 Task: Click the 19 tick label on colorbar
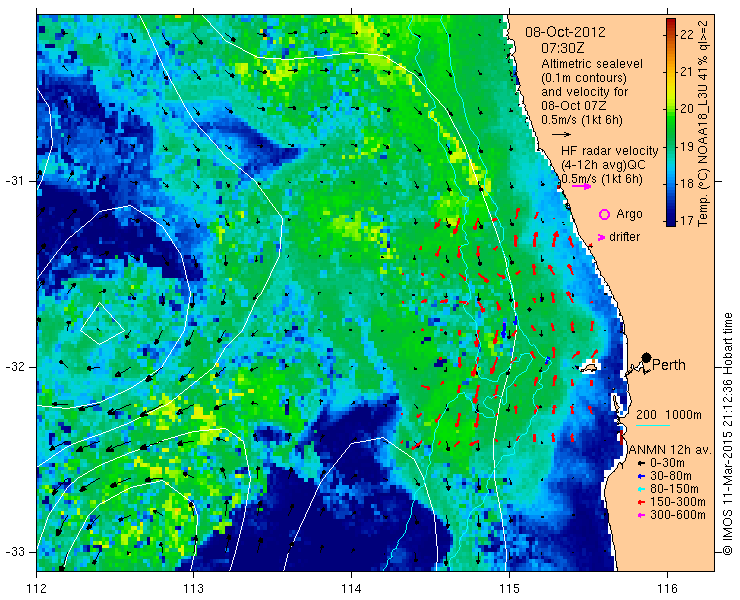(687, 146)
